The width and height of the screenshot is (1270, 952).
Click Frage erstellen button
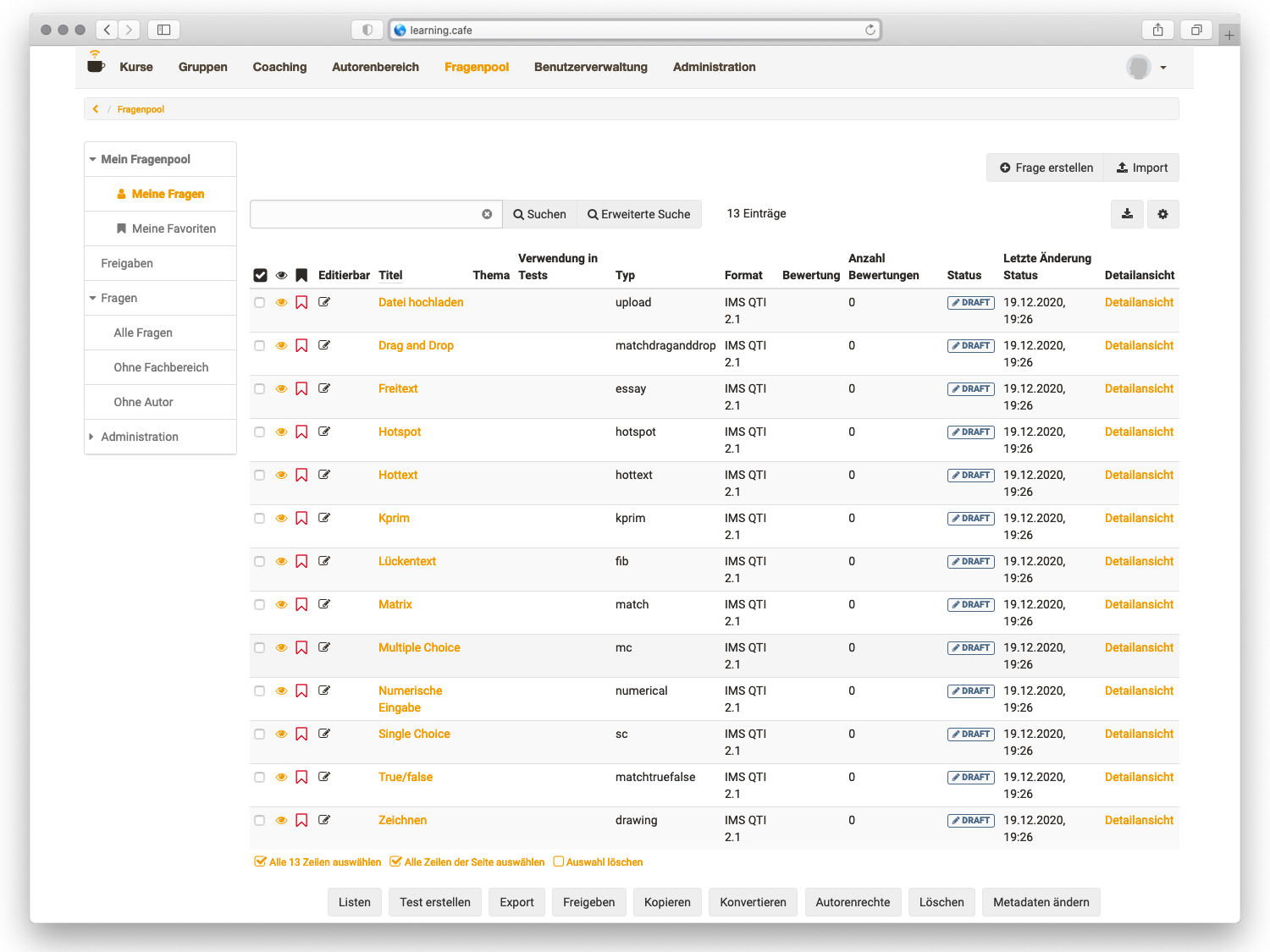1046,168
